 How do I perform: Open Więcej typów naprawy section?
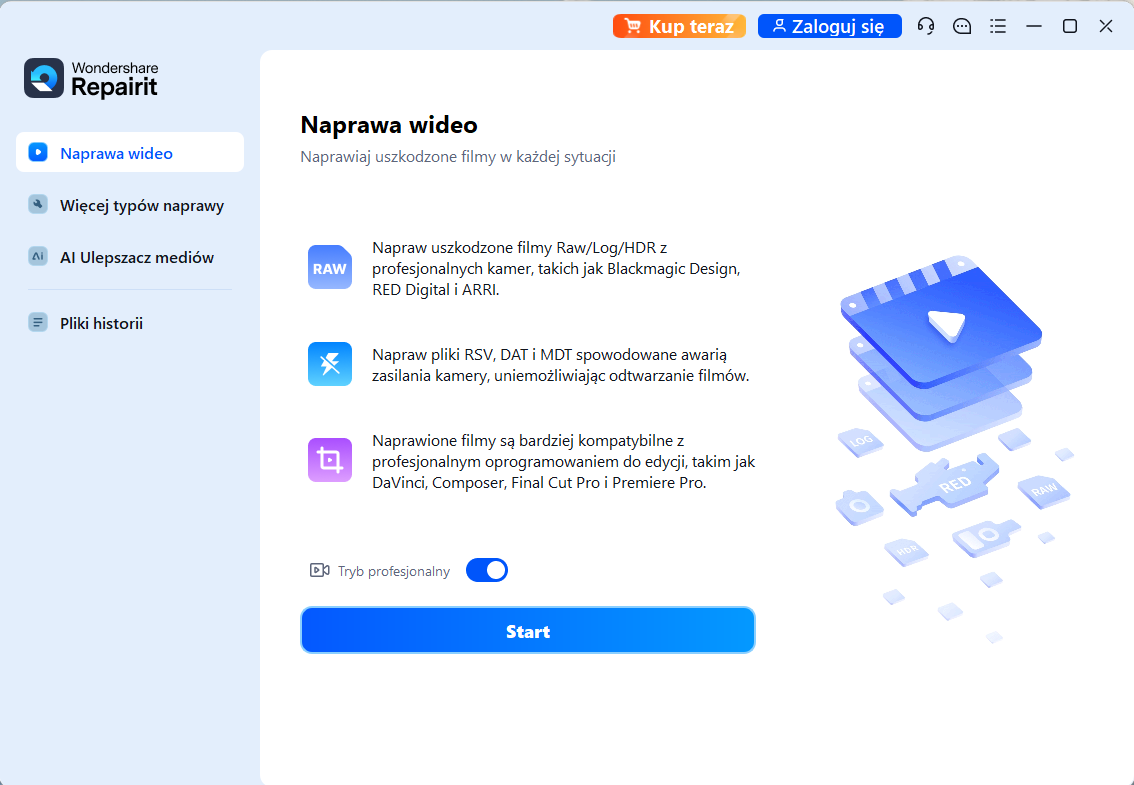pos(130,205)
